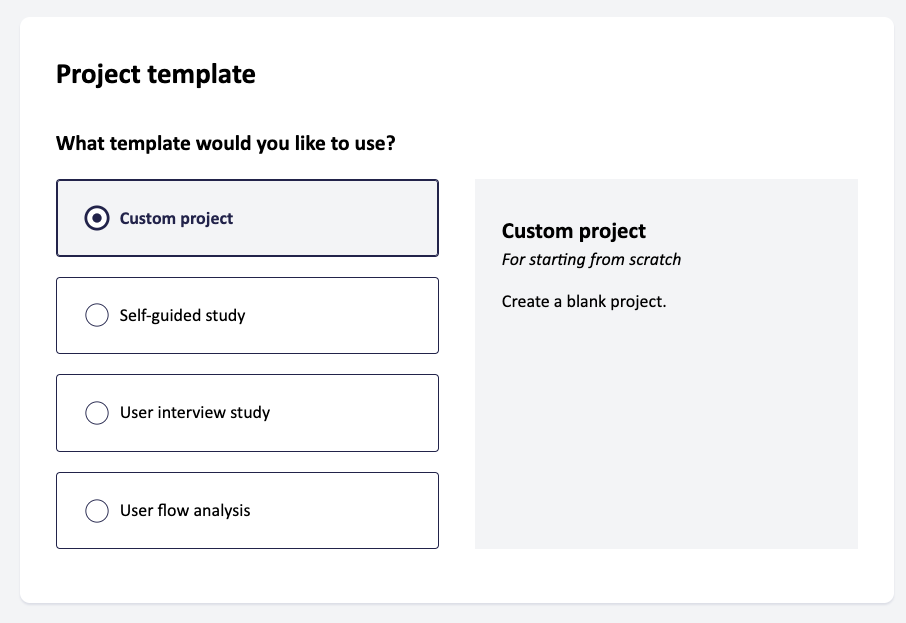Click empty space inside Self-guided study card
The width and height of the screenshot is (906, 623).
point(350,315)
